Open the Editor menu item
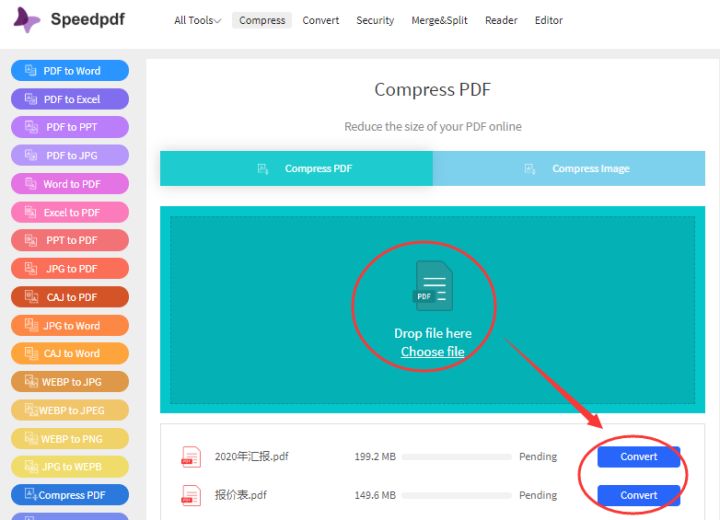 coord(548,20)
